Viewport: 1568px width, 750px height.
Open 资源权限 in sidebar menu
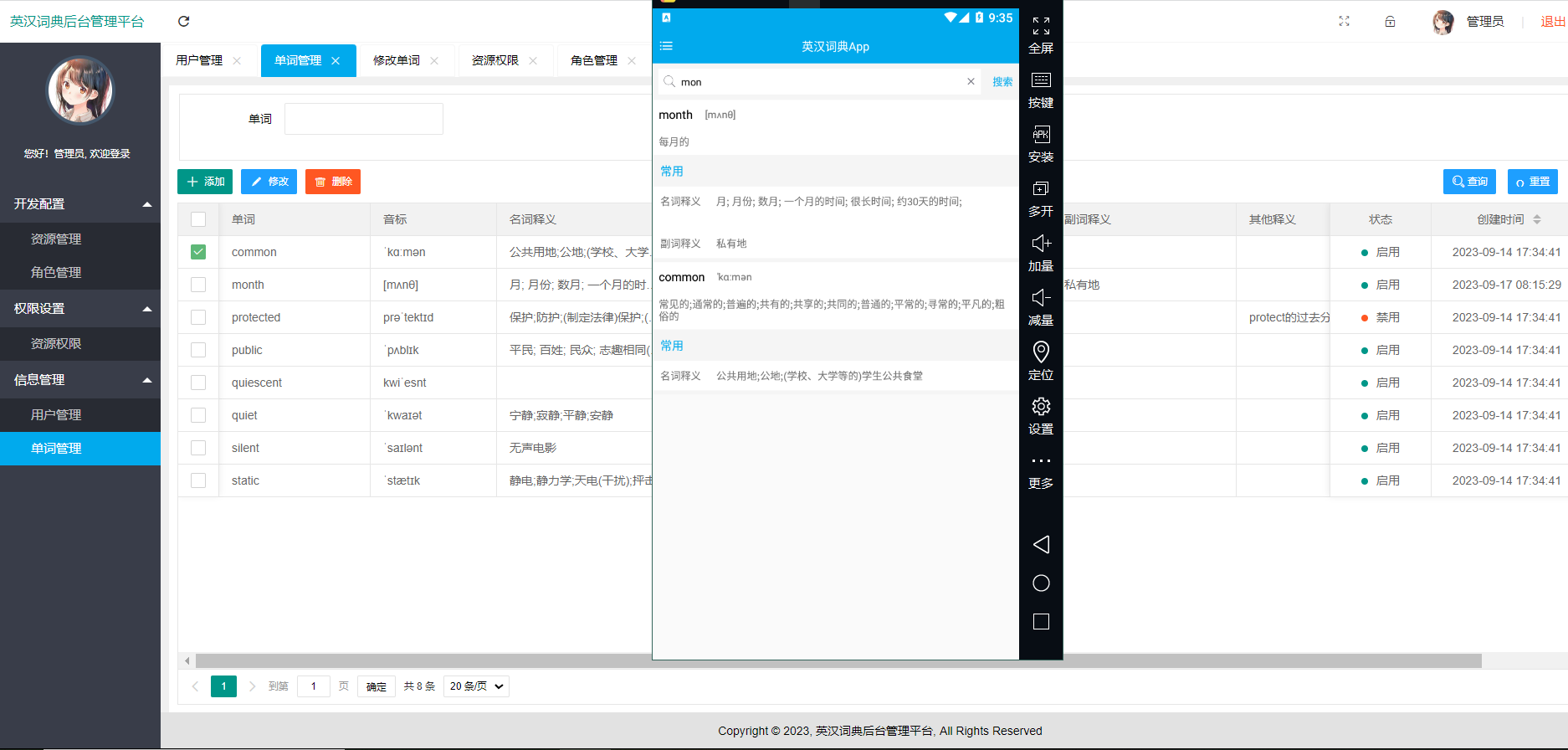tap(80, 344)
